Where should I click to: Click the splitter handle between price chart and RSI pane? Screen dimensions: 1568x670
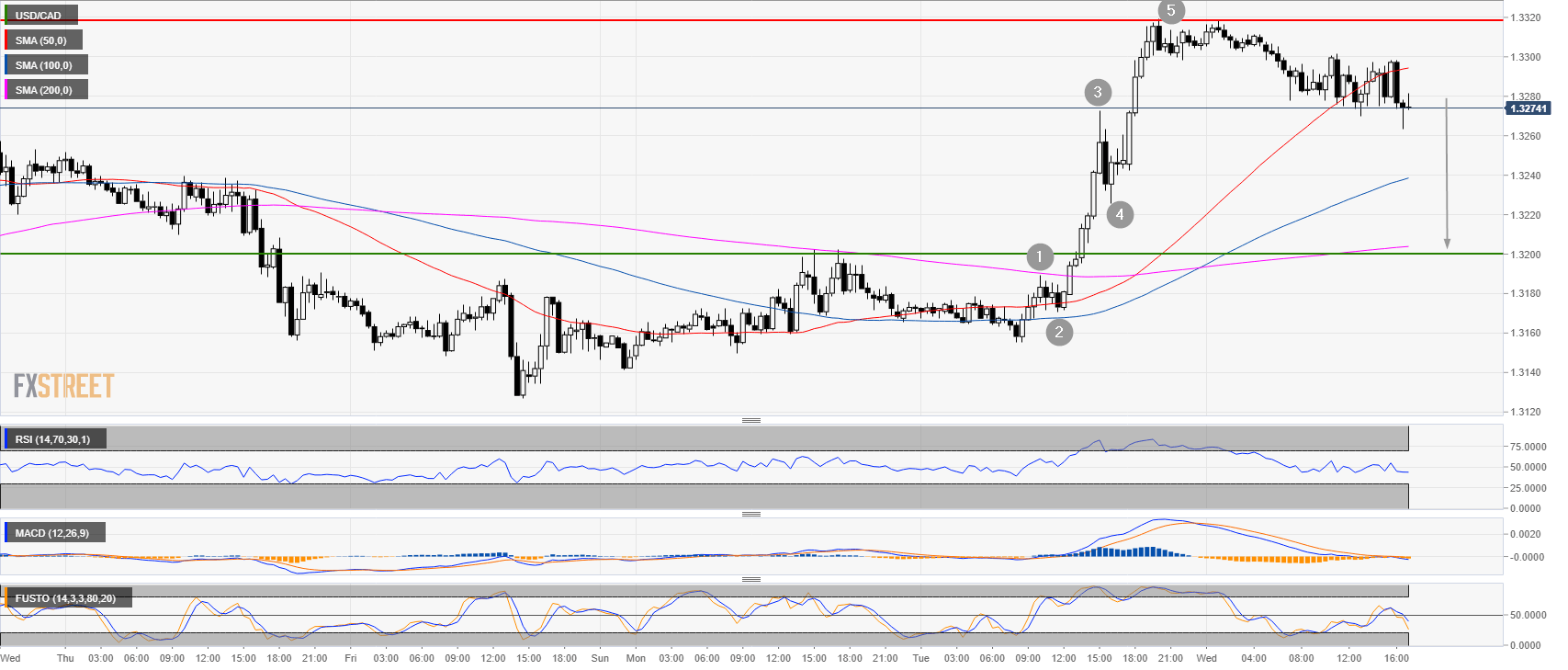(751, 421)
